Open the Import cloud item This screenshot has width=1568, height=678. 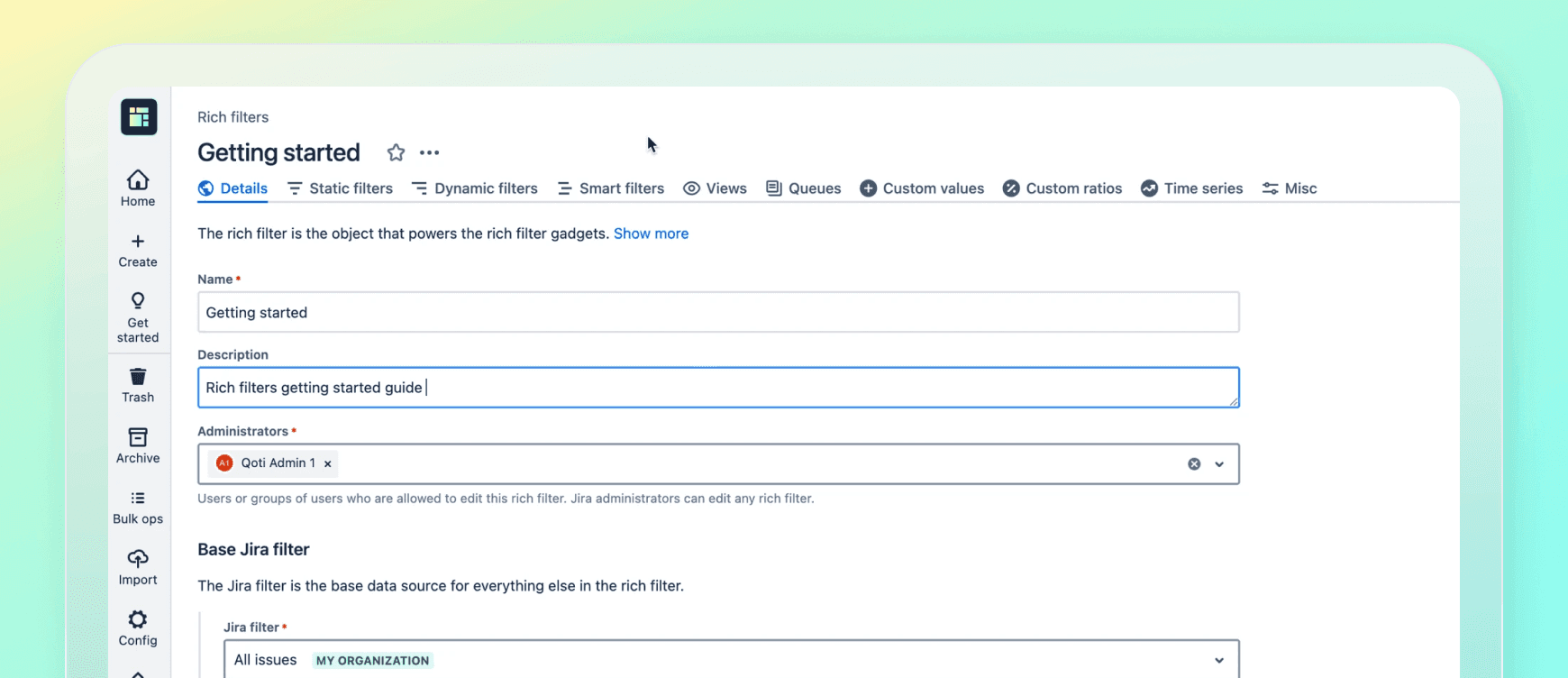pos(138,568)
